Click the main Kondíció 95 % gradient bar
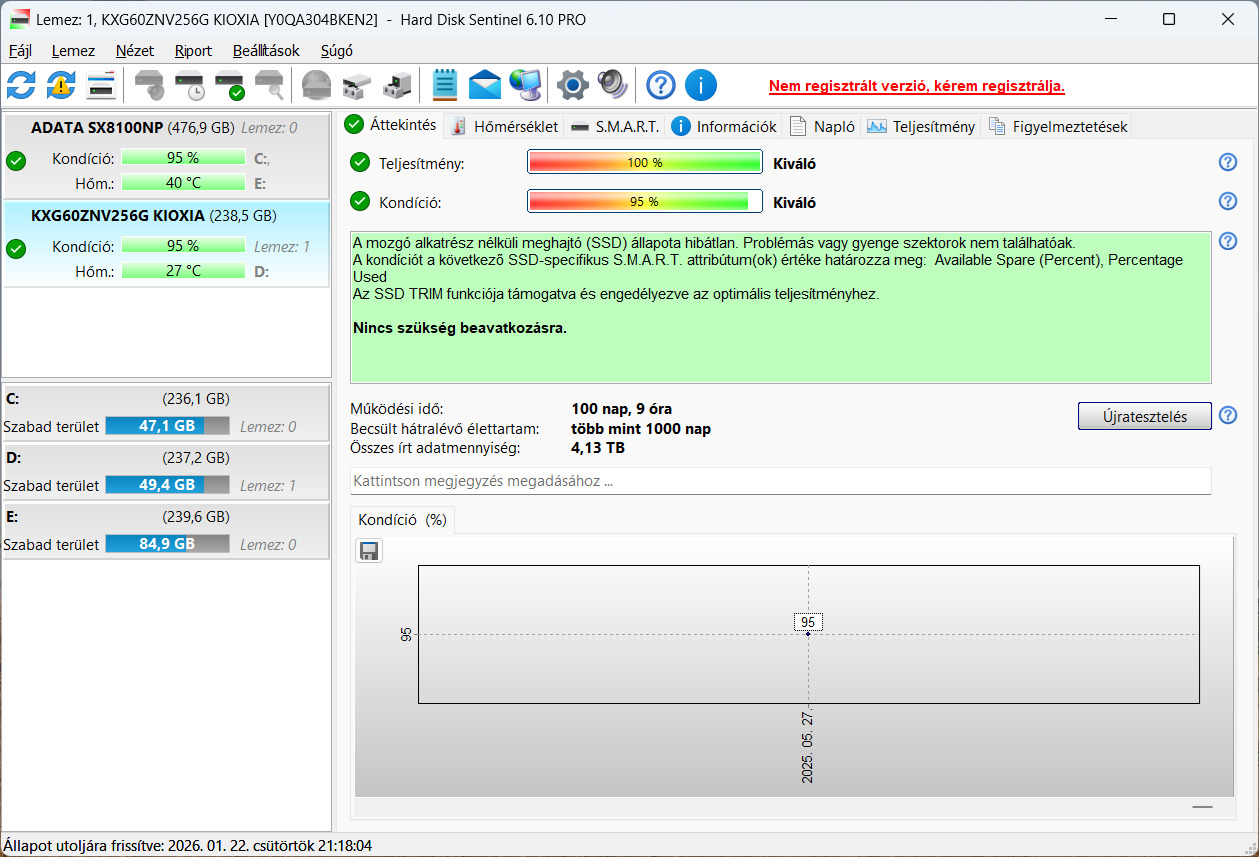Screen dimensions: 1259x857 (x=644, y=202)
